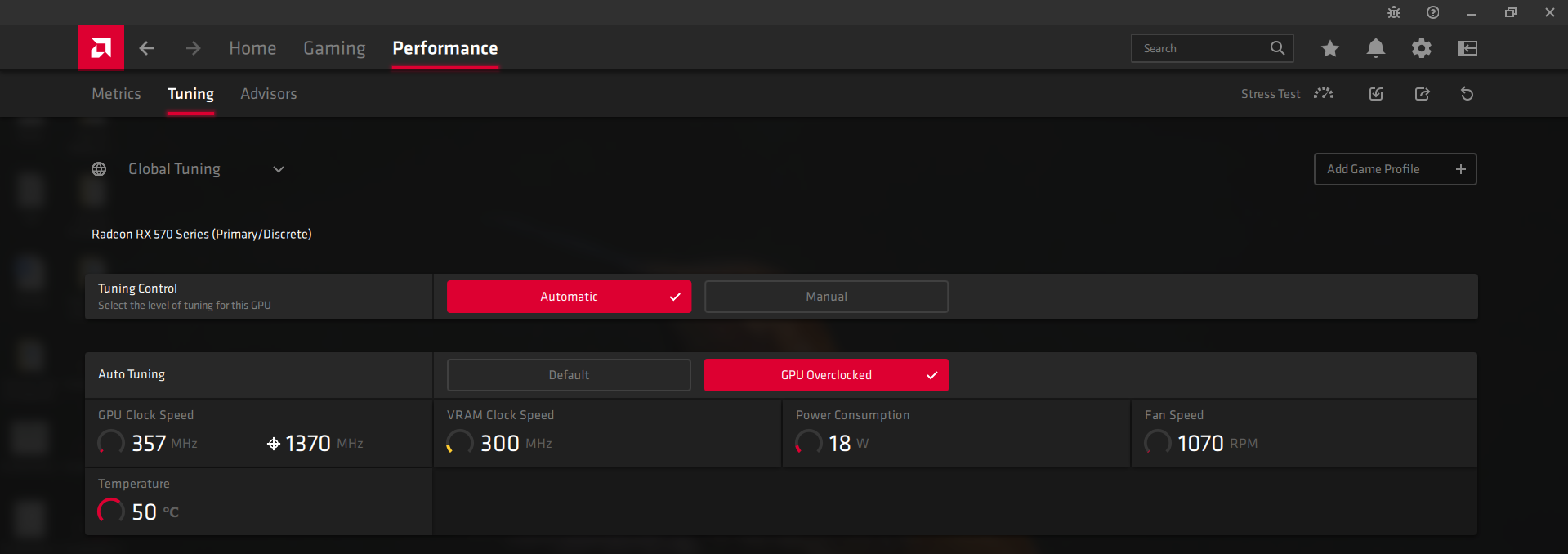Click the Stress Test label
The height and width of the screenshot is (554, 1568).
[1271, 94]
